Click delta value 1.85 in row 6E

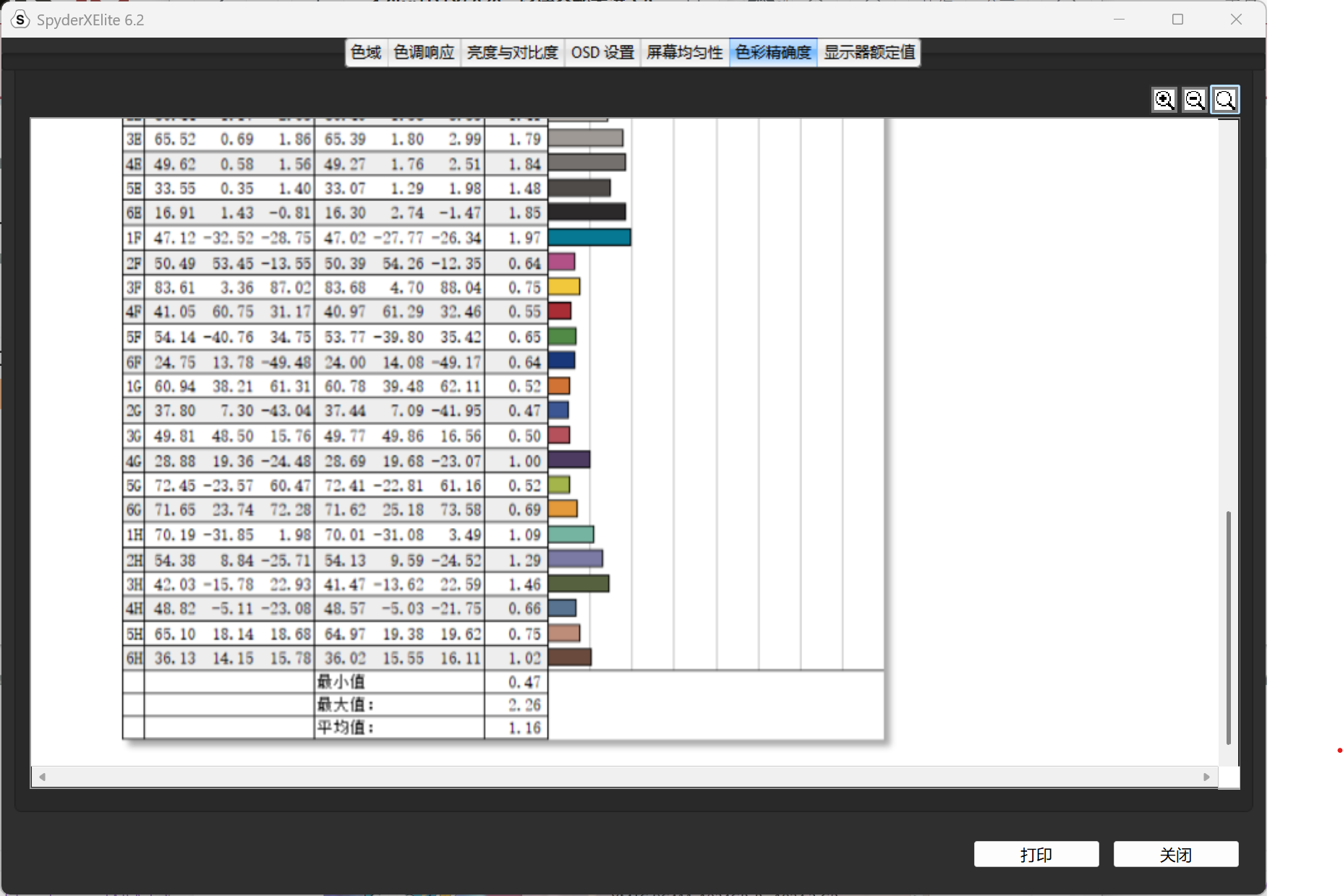(524, 213)
